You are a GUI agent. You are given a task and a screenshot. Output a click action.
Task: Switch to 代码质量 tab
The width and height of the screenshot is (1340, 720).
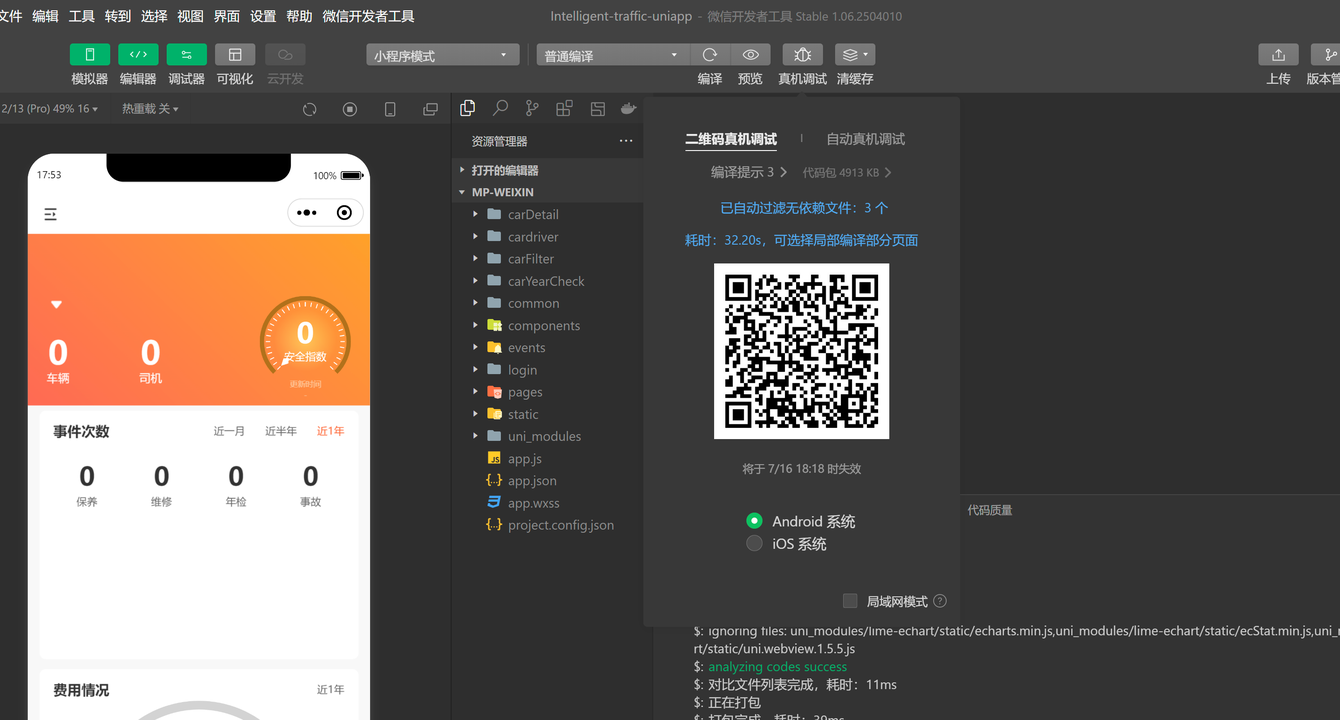point(990,510)
